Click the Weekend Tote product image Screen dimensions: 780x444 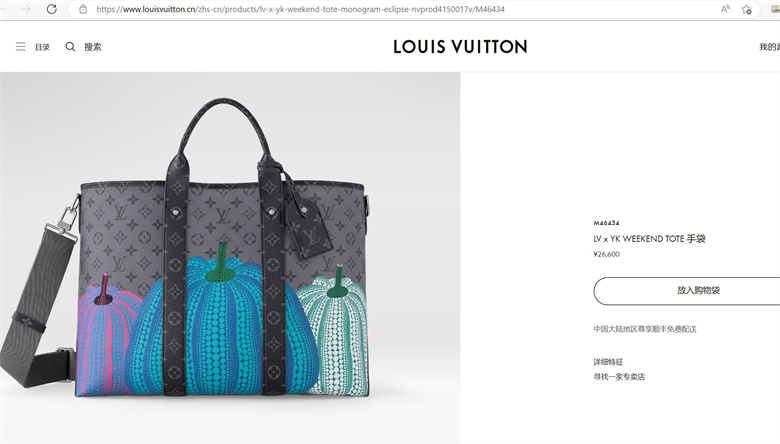click(x=230, y=258)
